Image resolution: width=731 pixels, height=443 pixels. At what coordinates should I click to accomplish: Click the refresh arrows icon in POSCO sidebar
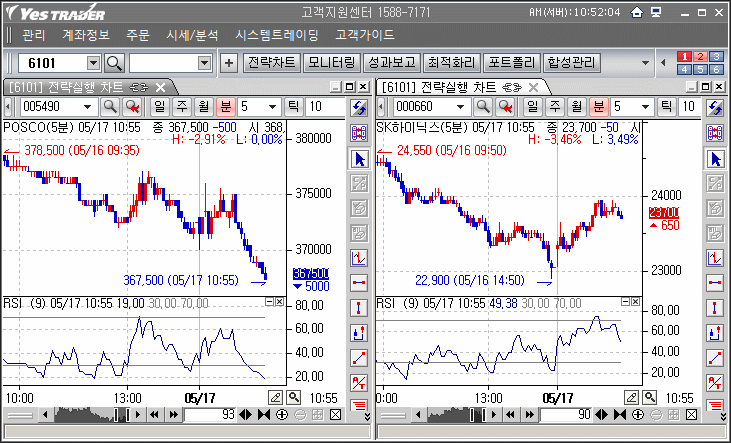pos(359,108)
